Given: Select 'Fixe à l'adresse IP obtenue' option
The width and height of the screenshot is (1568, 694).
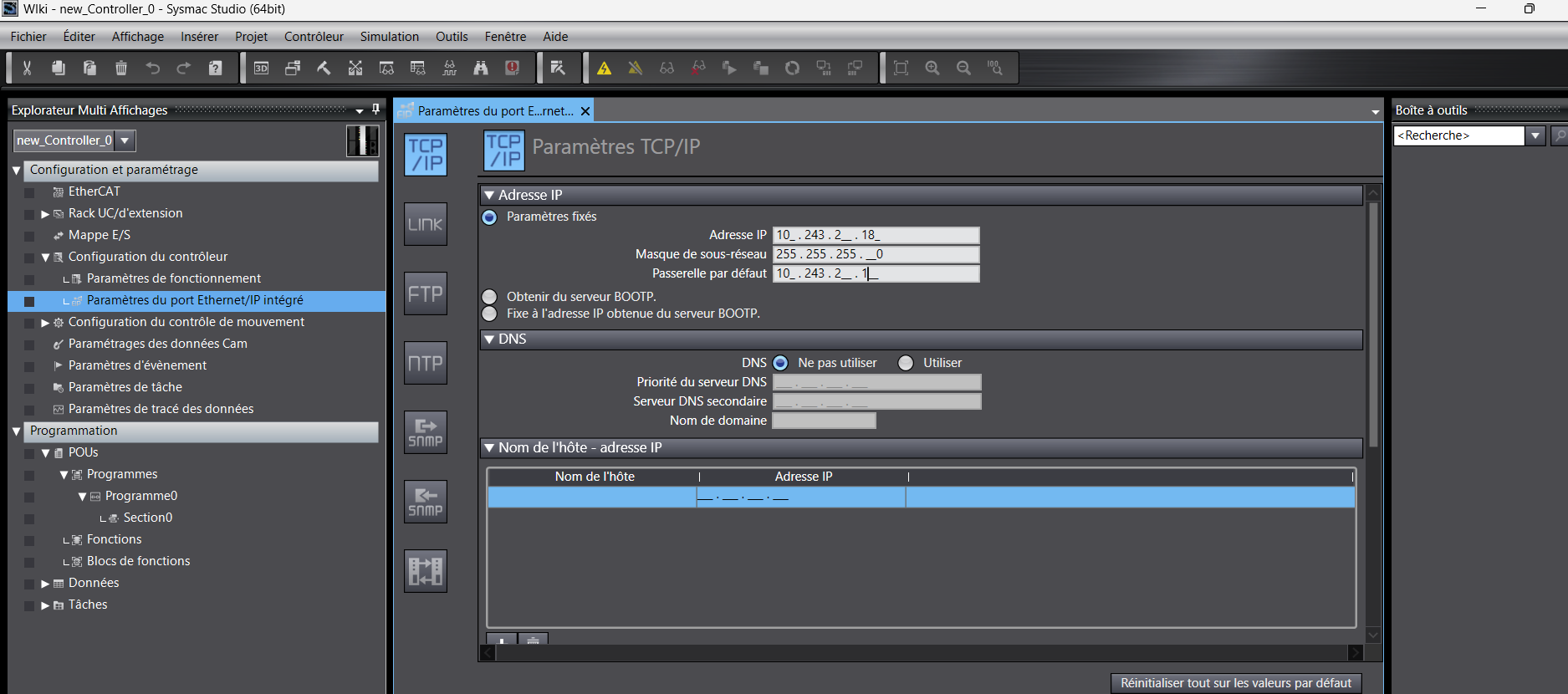Looking at the screenshot, I should point(490,314).
